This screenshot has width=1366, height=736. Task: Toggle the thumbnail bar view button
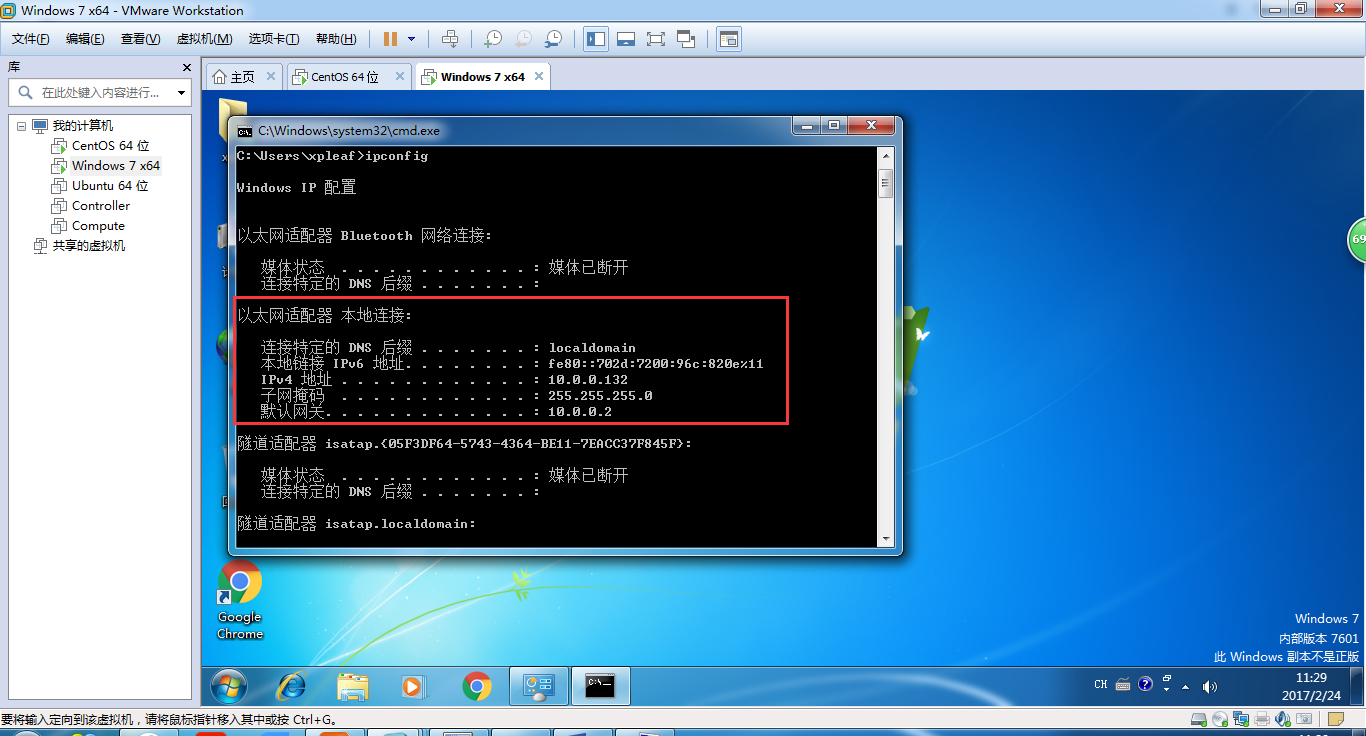tap(626, 39)
